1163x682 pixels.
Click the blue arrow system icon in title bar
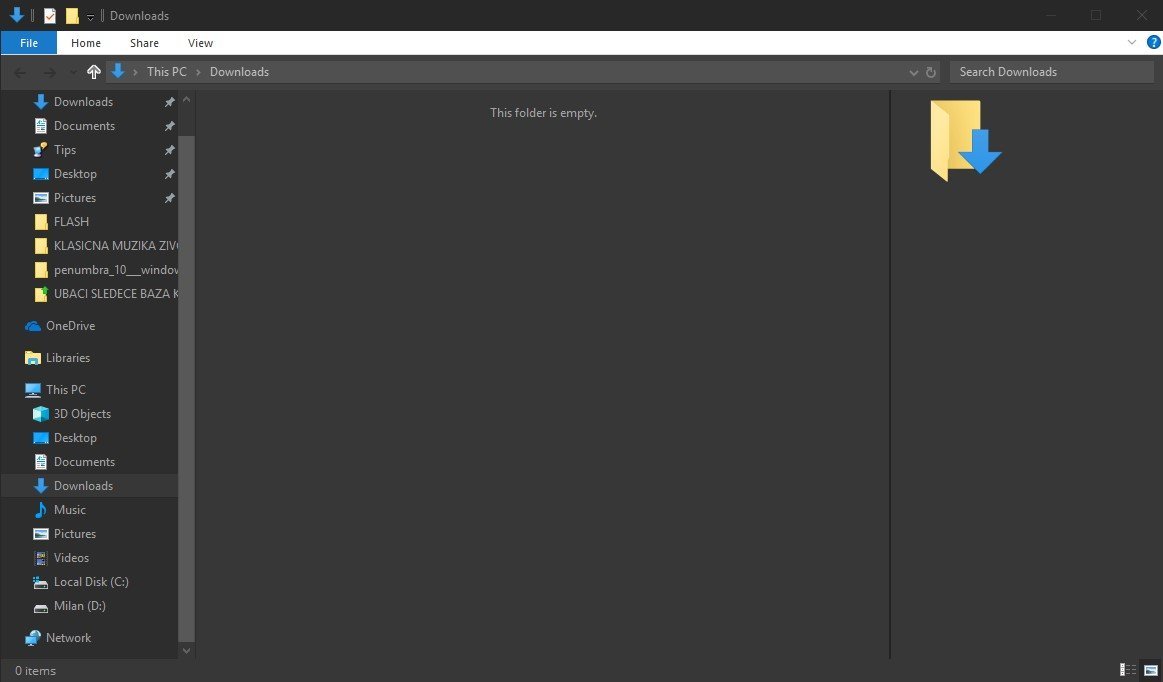tap(16, 15)
